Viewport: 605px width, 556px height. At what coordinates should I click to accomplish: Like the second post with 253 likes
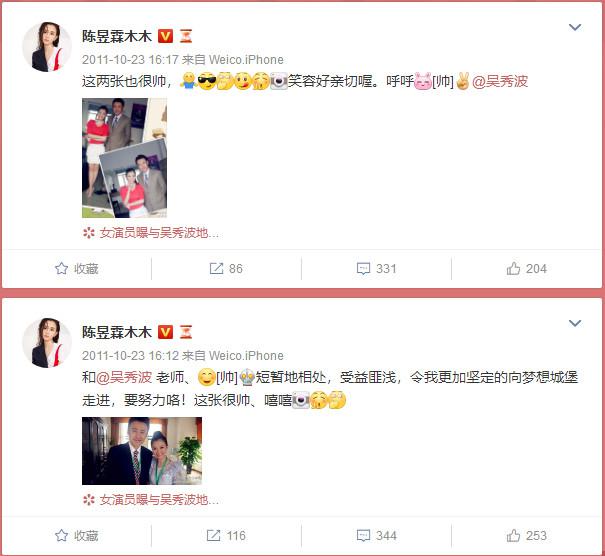tap(513, 535)
